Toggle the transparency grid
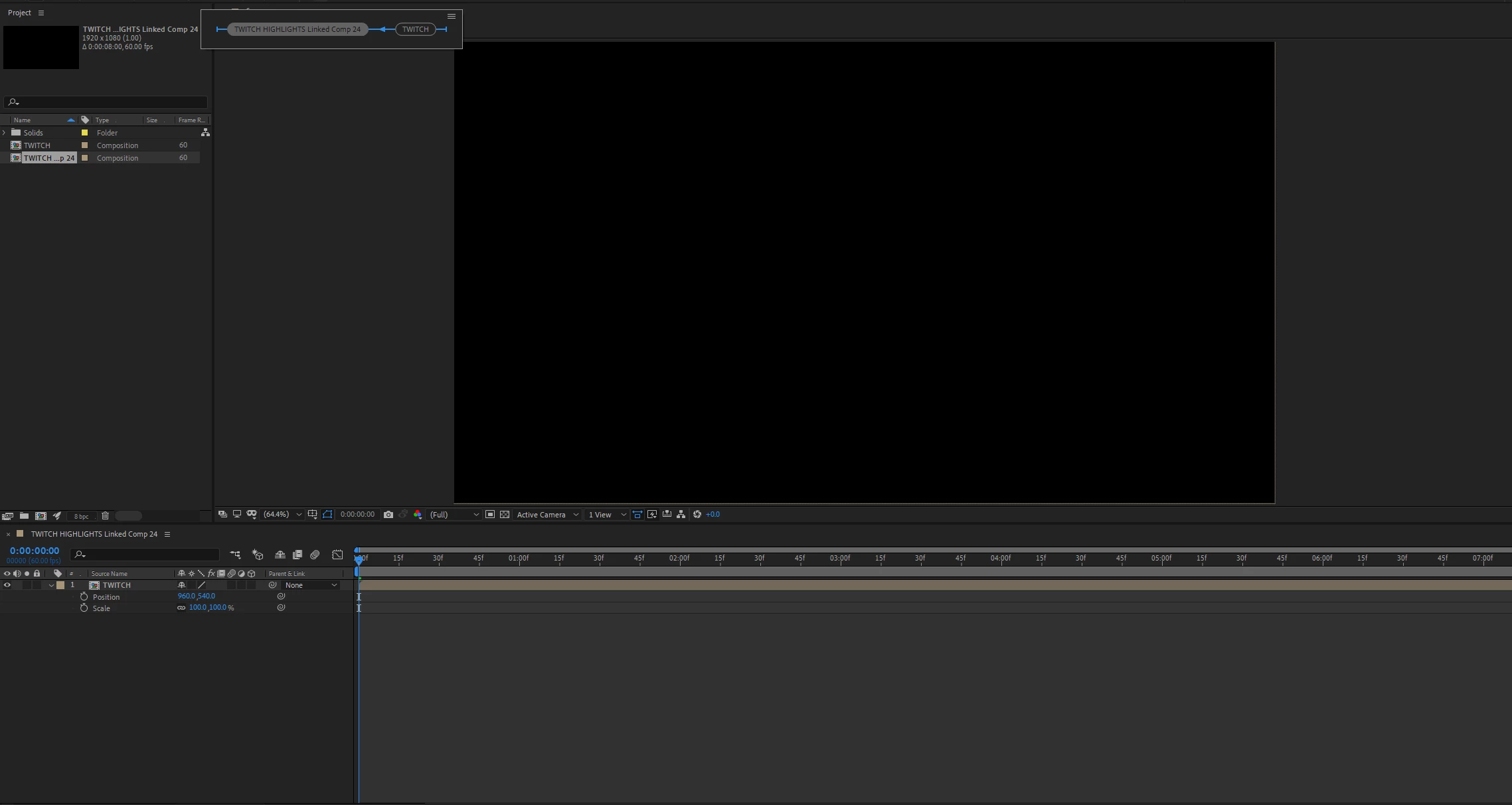This screenshot has width=1512, height=805. coord(505,515)
